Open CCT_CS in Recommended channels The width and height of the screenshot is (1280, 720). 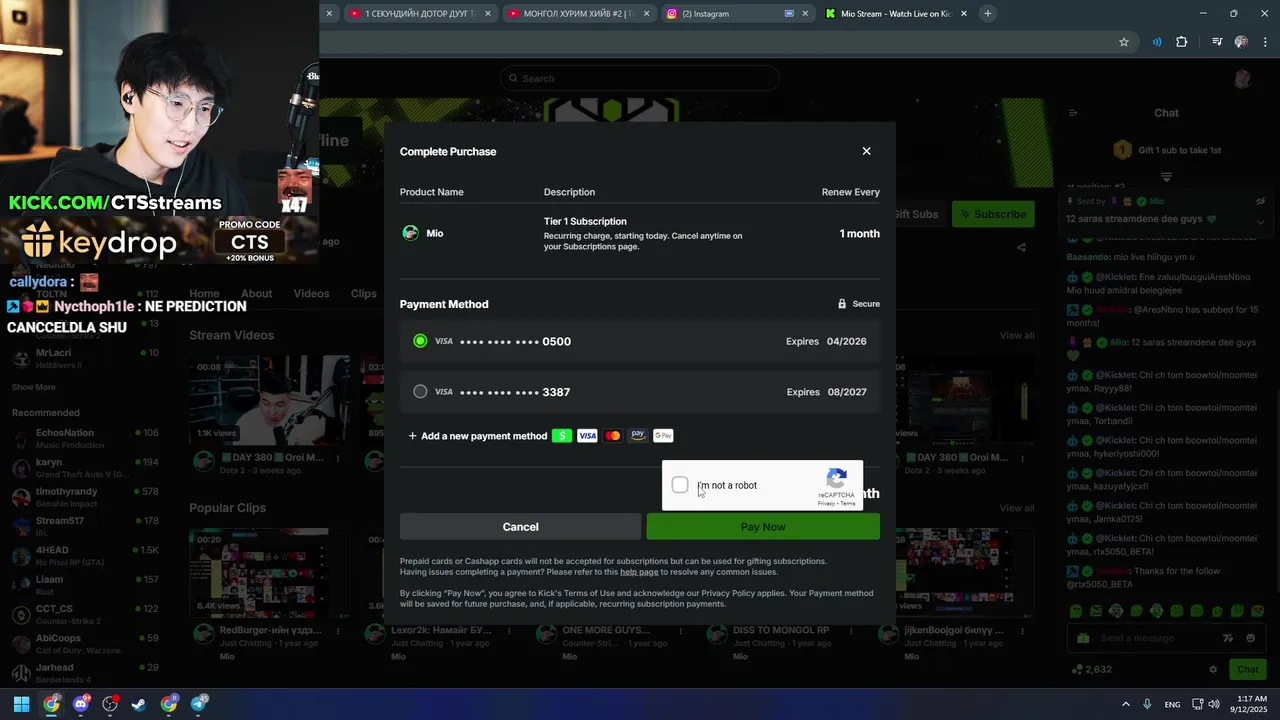tap(85, 613)
